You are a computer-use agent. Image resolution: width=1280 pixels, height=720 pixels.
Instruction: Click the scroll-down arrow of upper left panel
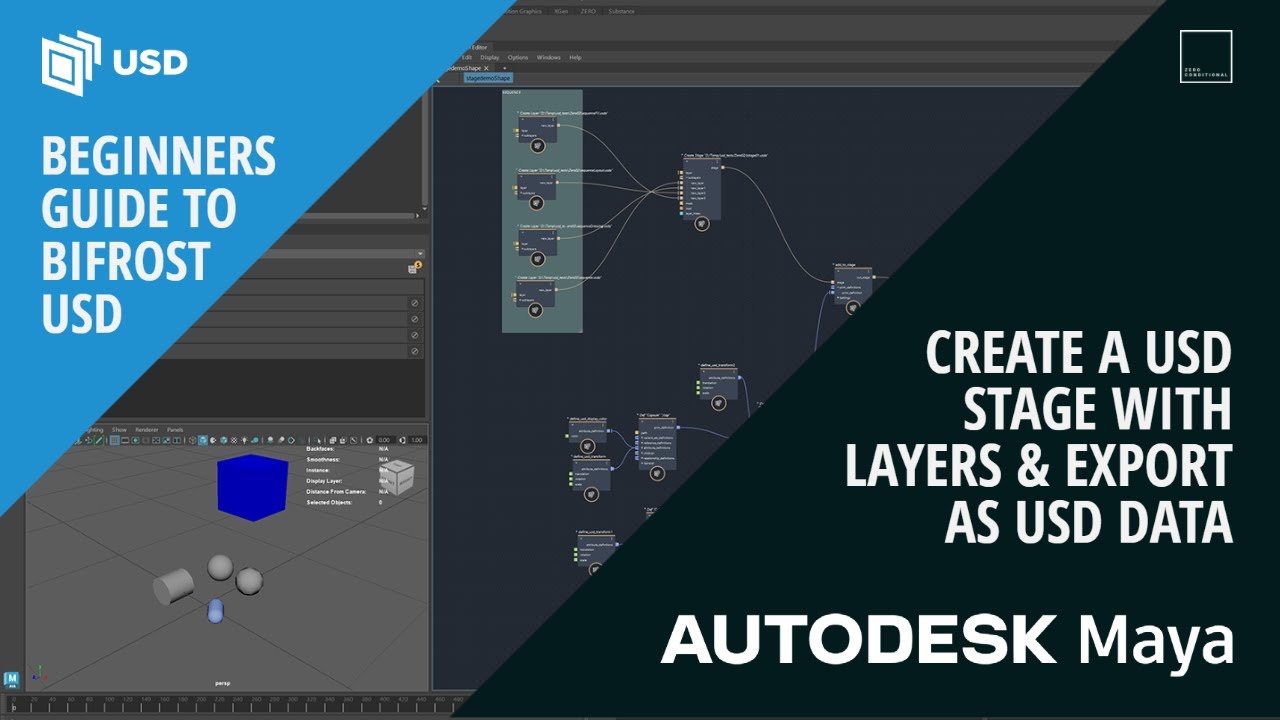pyautogui.click(x=423, y=210)
